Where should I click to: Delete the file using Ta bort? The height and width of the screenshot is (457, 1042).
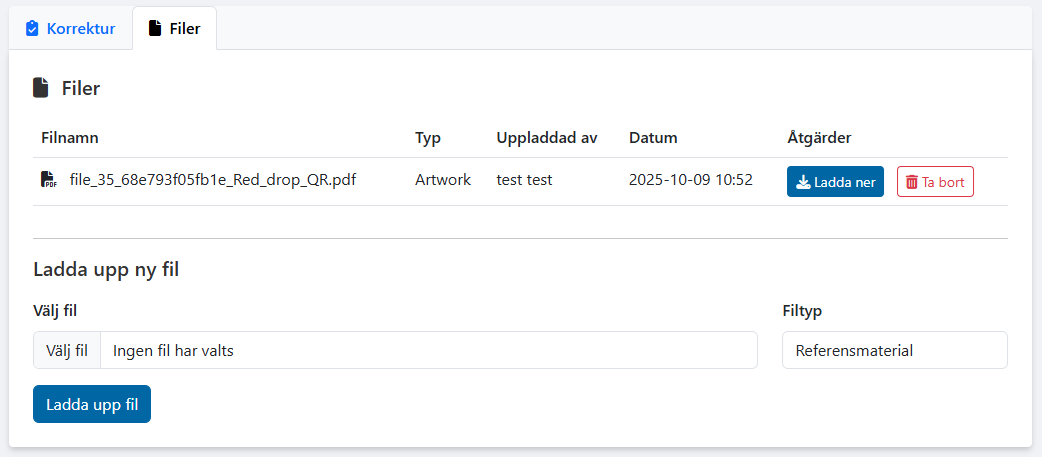935,182
